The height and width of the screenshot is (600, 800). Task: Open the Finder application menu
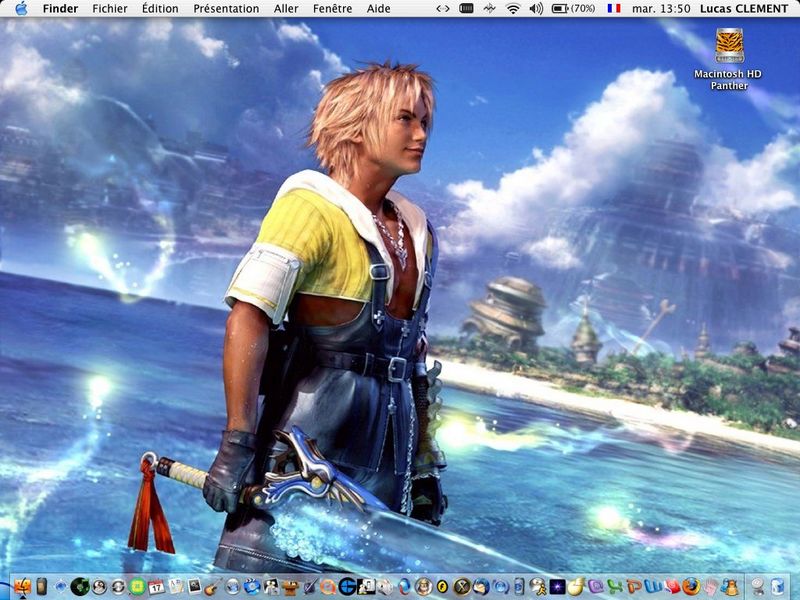(x=60, y=8)
